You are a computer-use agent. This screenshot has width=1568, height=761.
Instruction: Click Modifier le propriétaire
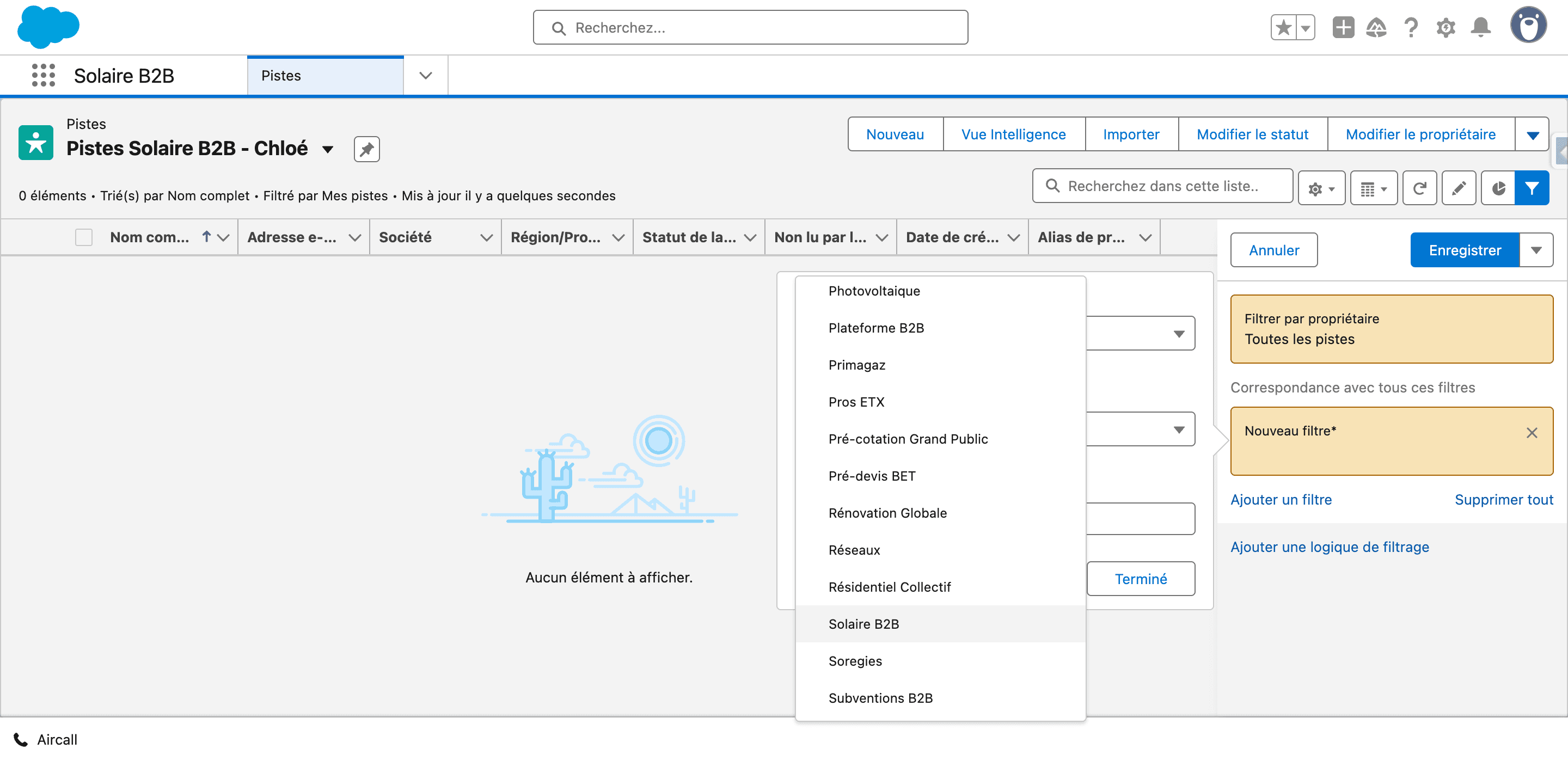tap(1420, 134)
